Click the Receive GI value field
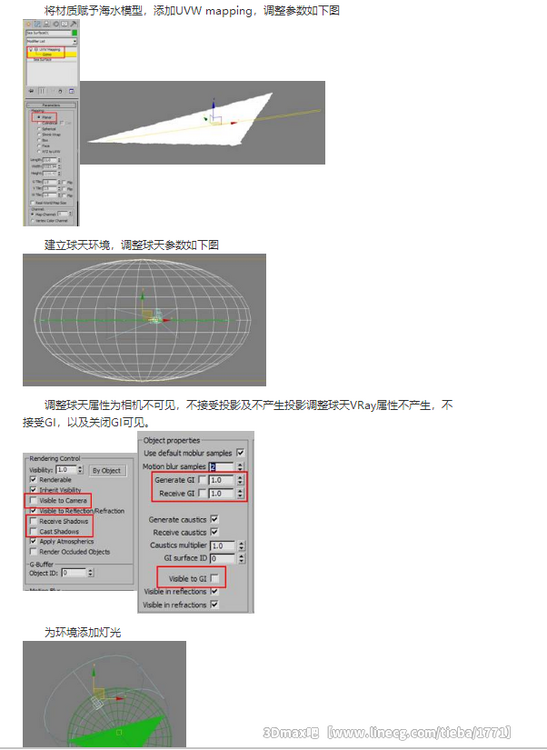Viewport: 547px width, 750px height. click(222, 493)
